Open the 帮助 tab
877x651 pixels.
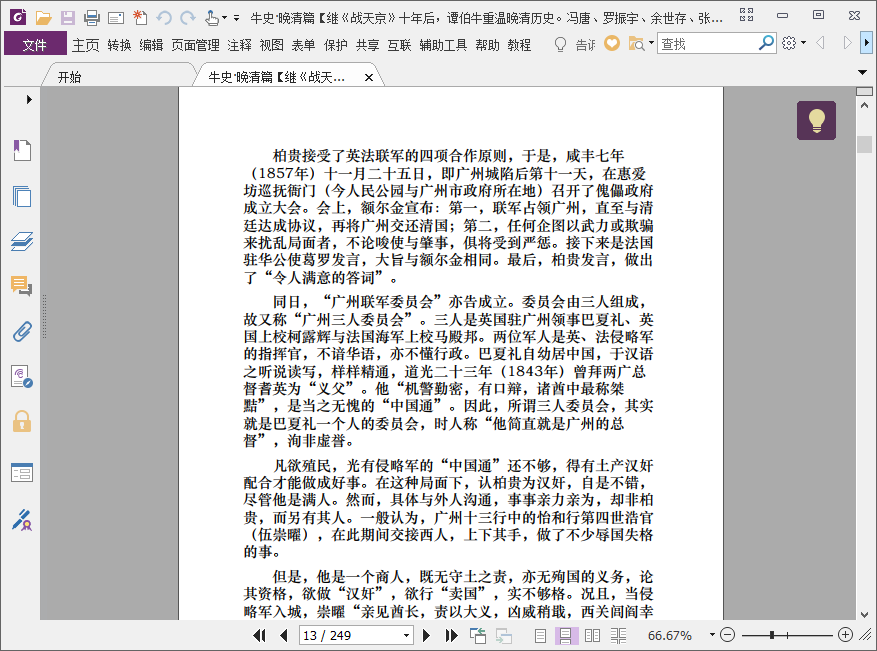pos(487,45)
